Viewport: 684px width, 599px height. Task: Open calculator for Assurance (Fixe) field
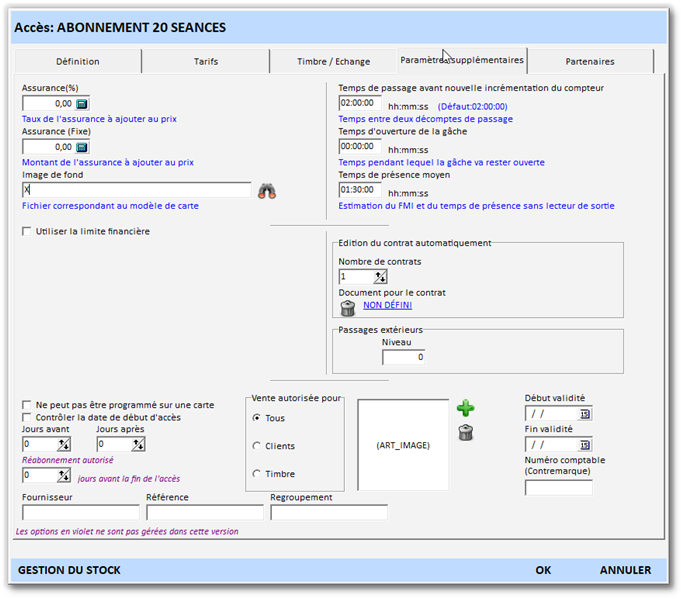[82, 147]
